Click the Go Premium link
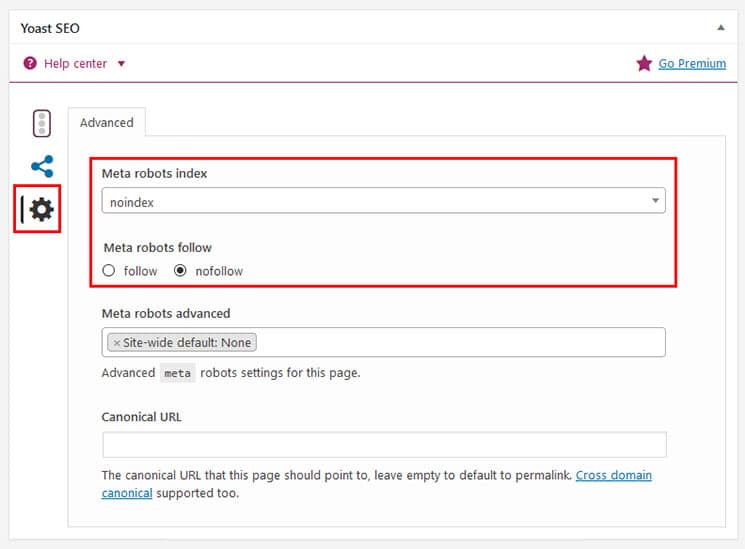The height and width of the screenshot is (549, 745). click(692, 63)
